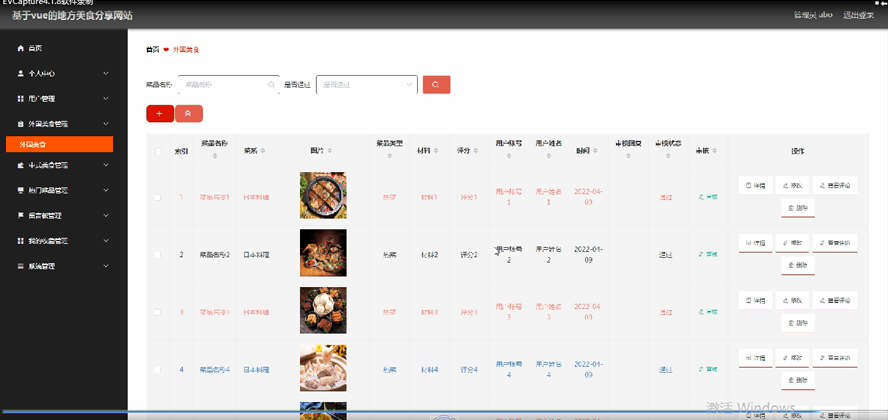Open the 是否通过 dropdown filter
Image resolution: width=888 pixels, height=420 pixels.
[366, 84]
